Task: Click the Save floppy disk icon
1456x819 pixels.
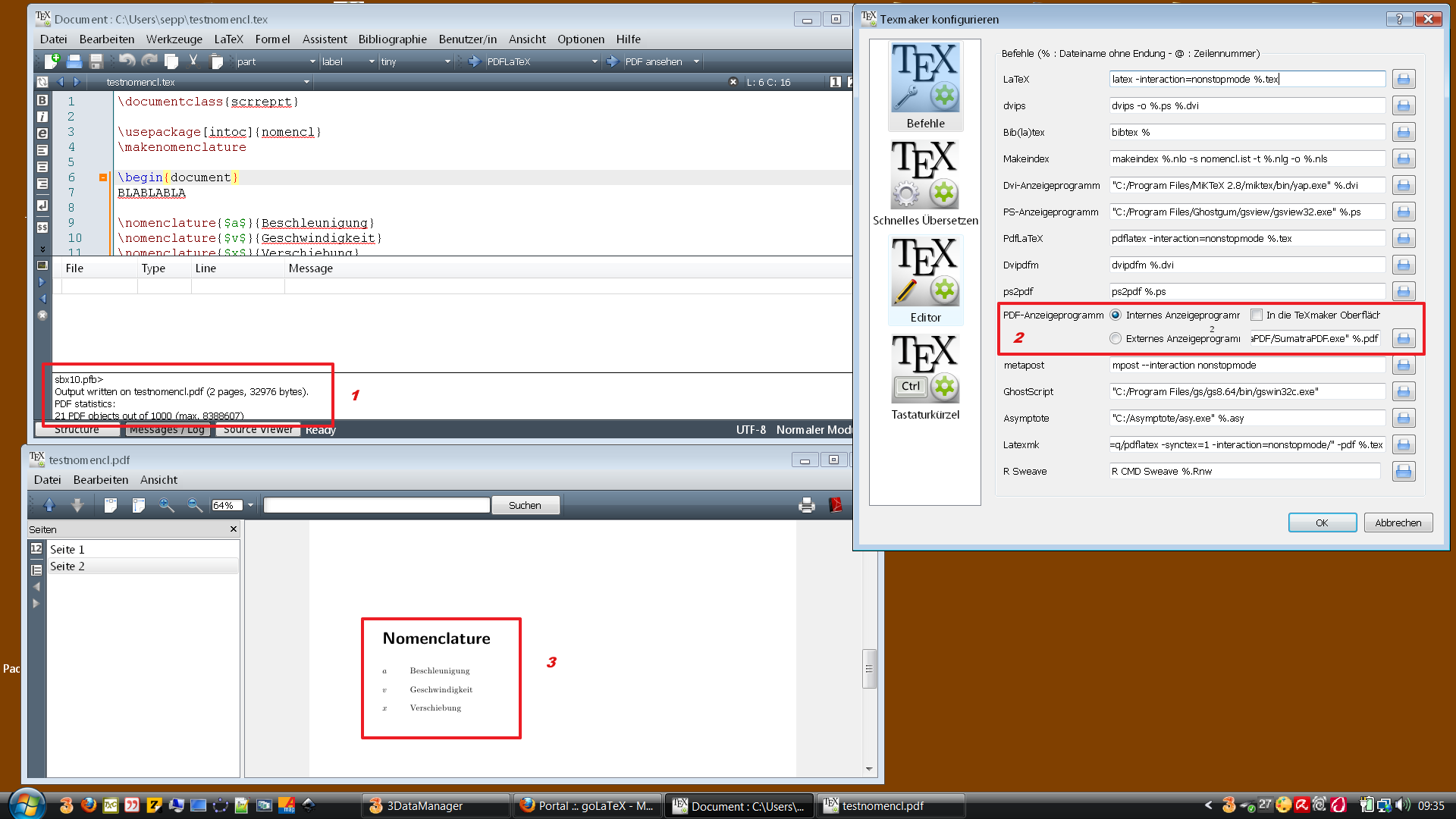Action: (x=96, y=61)
